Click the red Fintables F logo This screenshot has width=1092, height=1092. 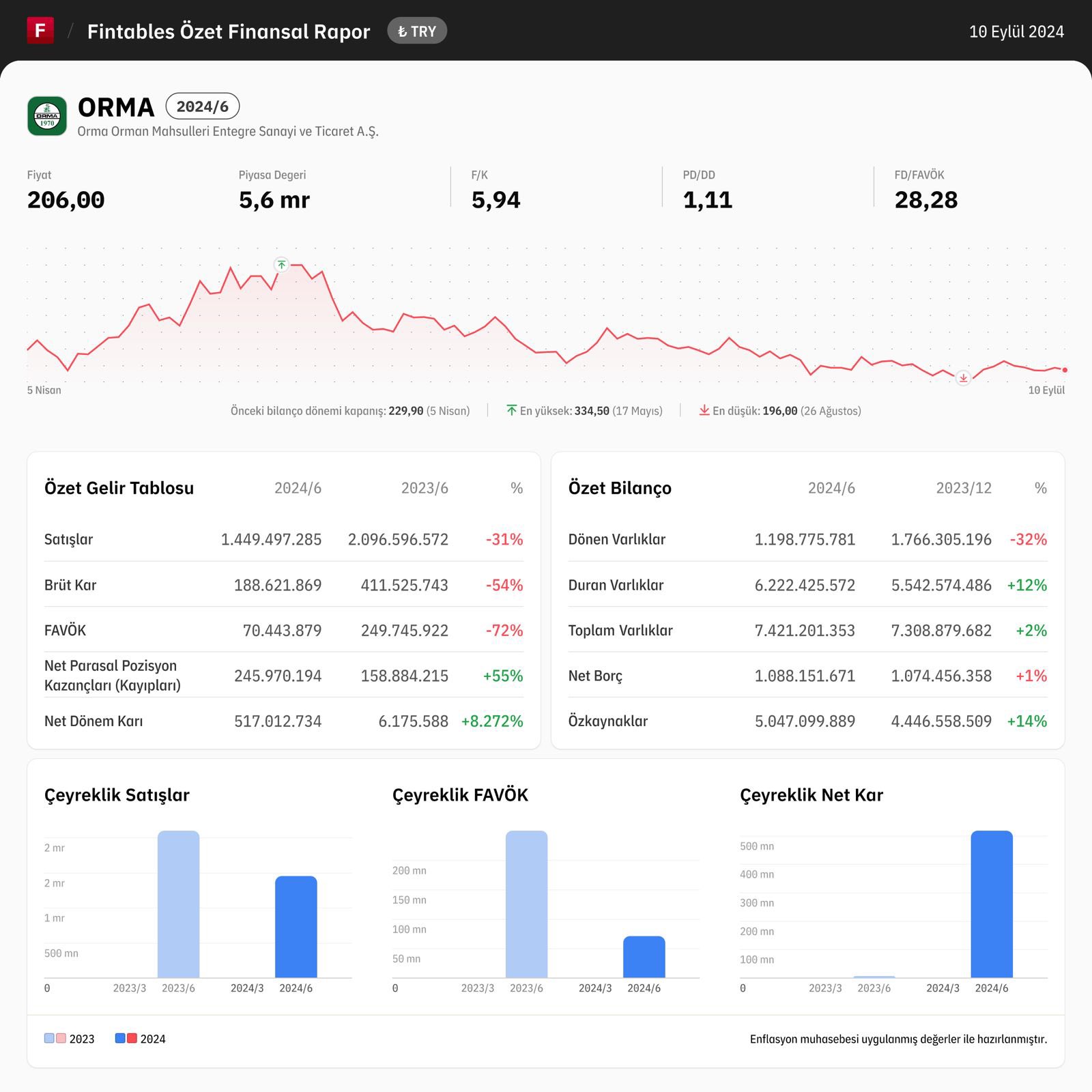(40, 31)
